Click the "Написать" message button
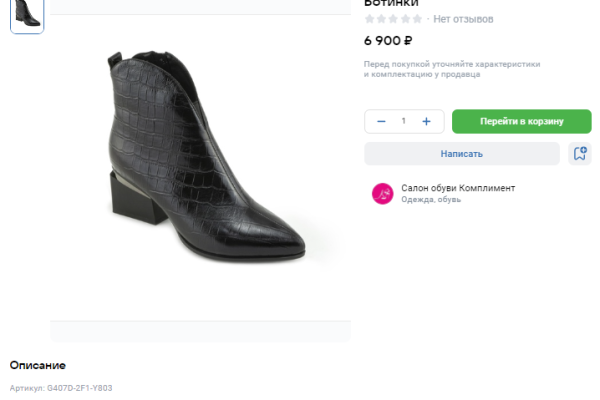 click(x=461, y=154)
